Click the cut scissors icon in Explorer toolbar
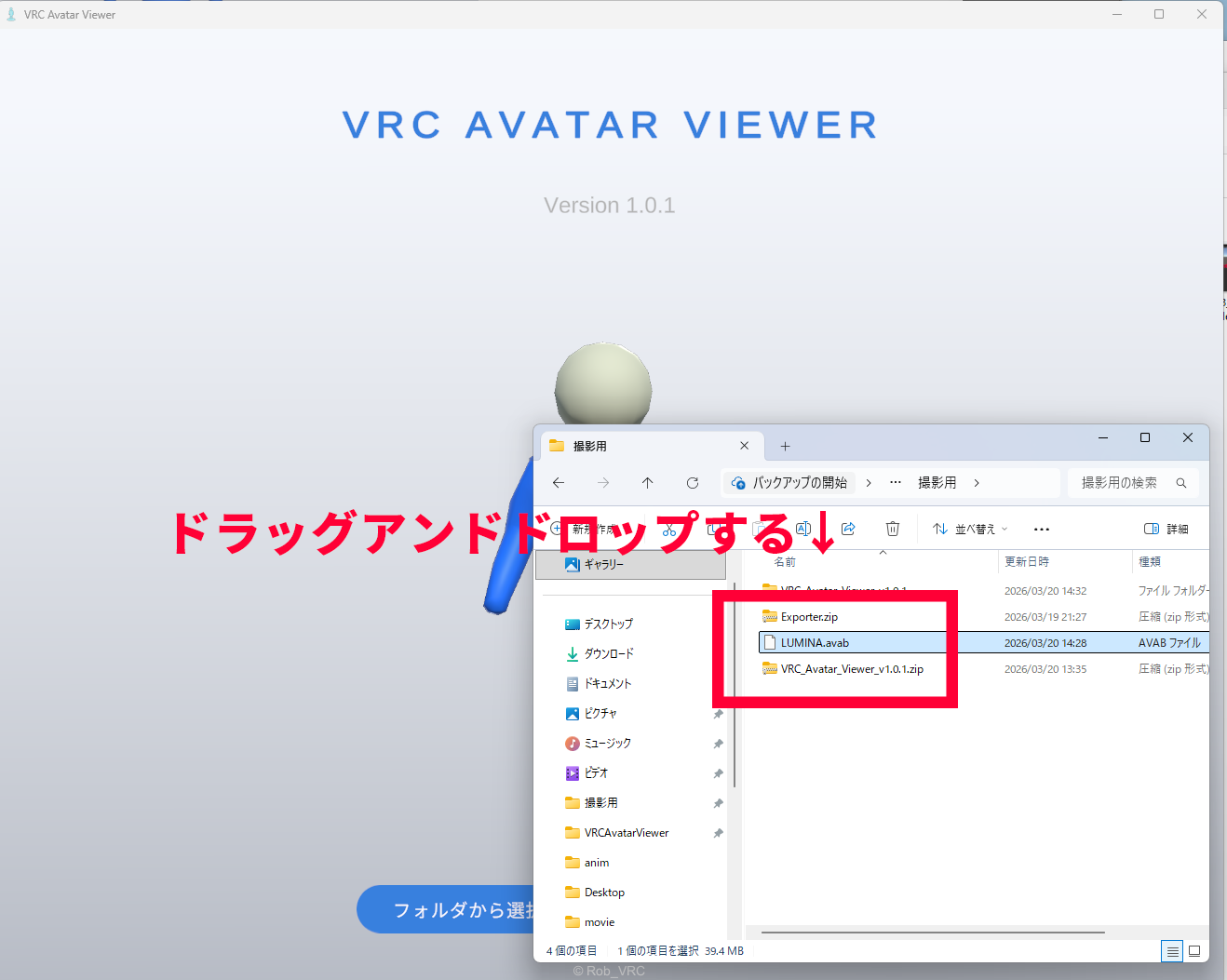 click(668, 530)
